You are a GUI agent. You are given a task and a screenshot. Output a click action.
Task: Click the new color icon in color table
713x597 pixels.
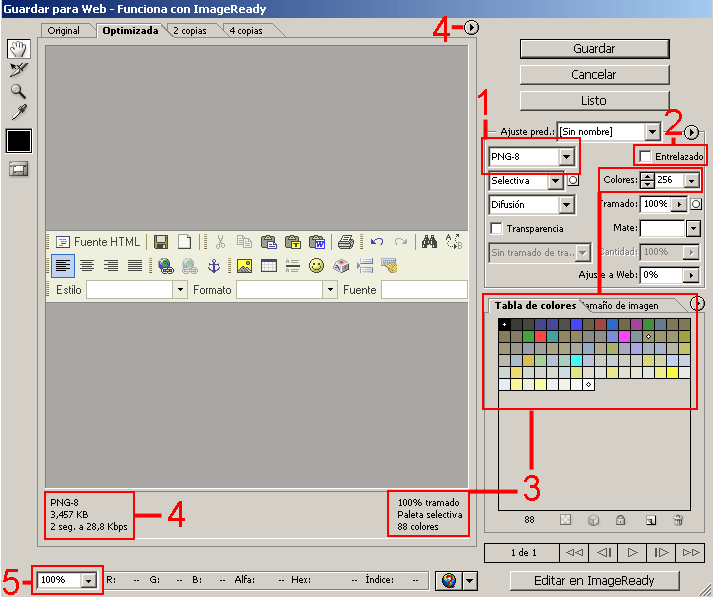(650, 520)
